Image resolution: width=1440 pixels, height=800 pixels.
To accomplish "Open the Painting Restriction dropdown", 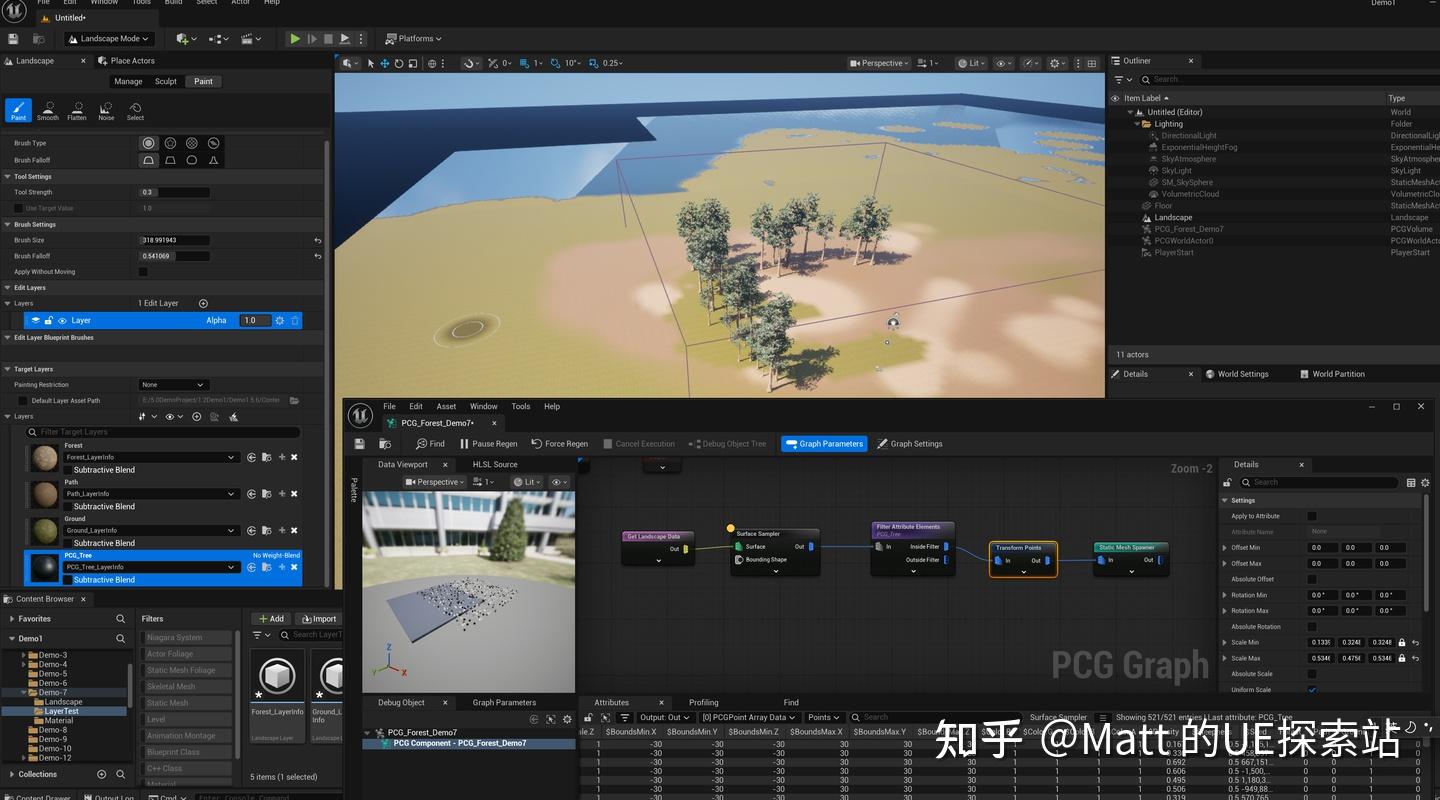I will click(x=173, y=385).
